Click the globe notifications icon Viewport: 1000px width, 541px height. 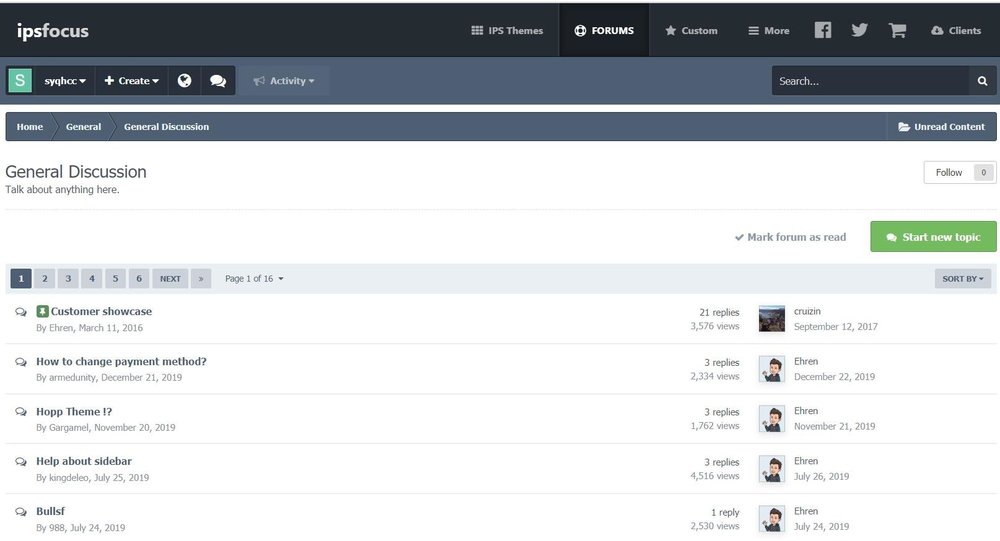[x=184, y=81]
